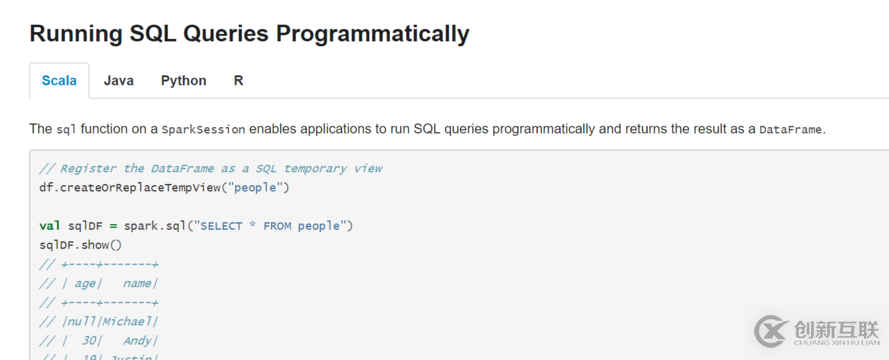Image resolution: width=889 pixels, height=360 pixels.
Task: Click the Running SQL Queries Programmatically heading
Action: [x=249, y=33]
